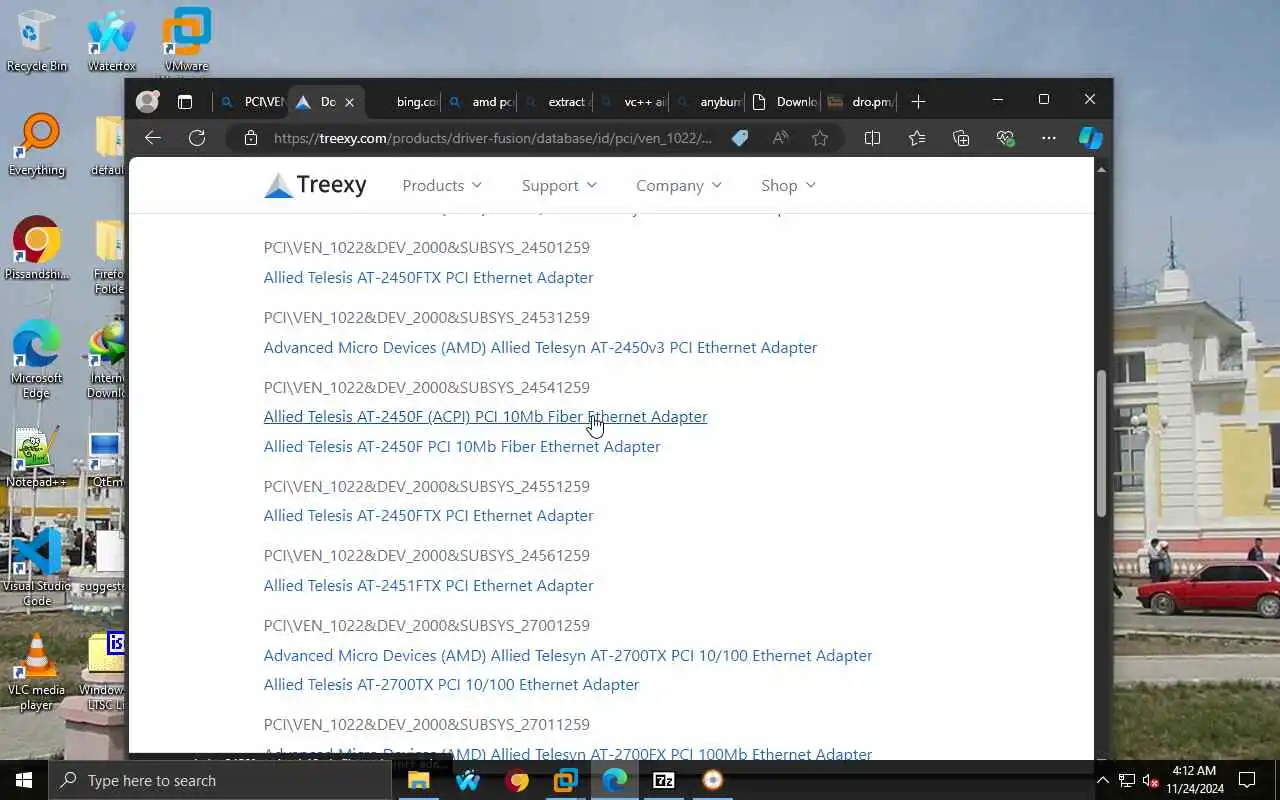The width and height of the screenshot is (1280, 800).
Task: Switch to the vc++ search tab
Action: pos(633,102)
